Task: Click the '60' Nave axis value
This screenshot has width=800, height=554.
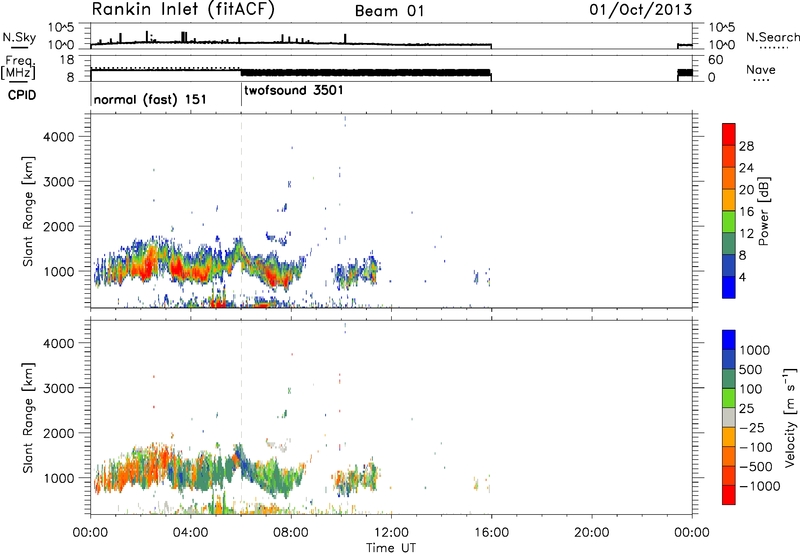Action: click(716, 60)
